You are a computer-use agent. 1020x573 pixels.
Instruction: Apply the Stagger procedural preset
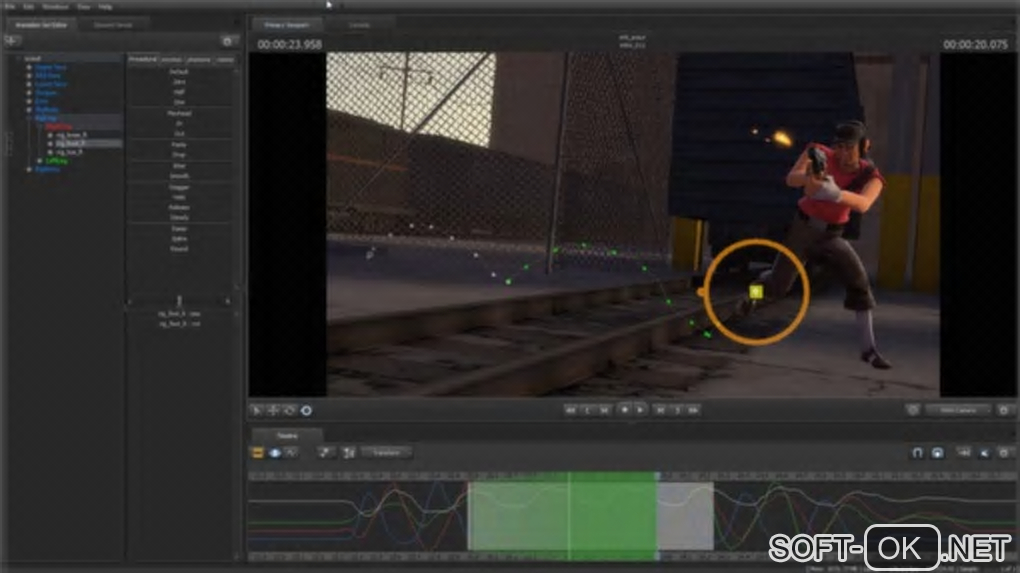(179, 187)
